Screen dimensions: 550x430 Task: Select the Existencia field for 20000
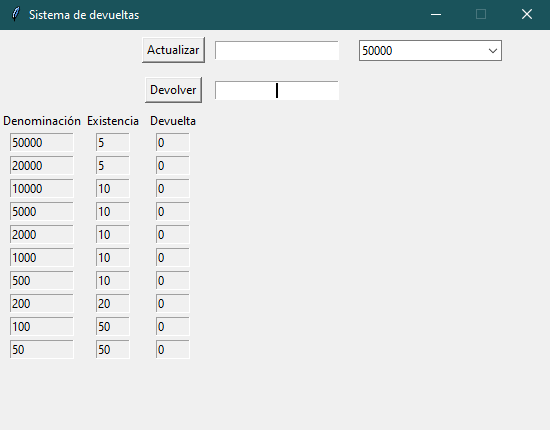click(113, 166)
